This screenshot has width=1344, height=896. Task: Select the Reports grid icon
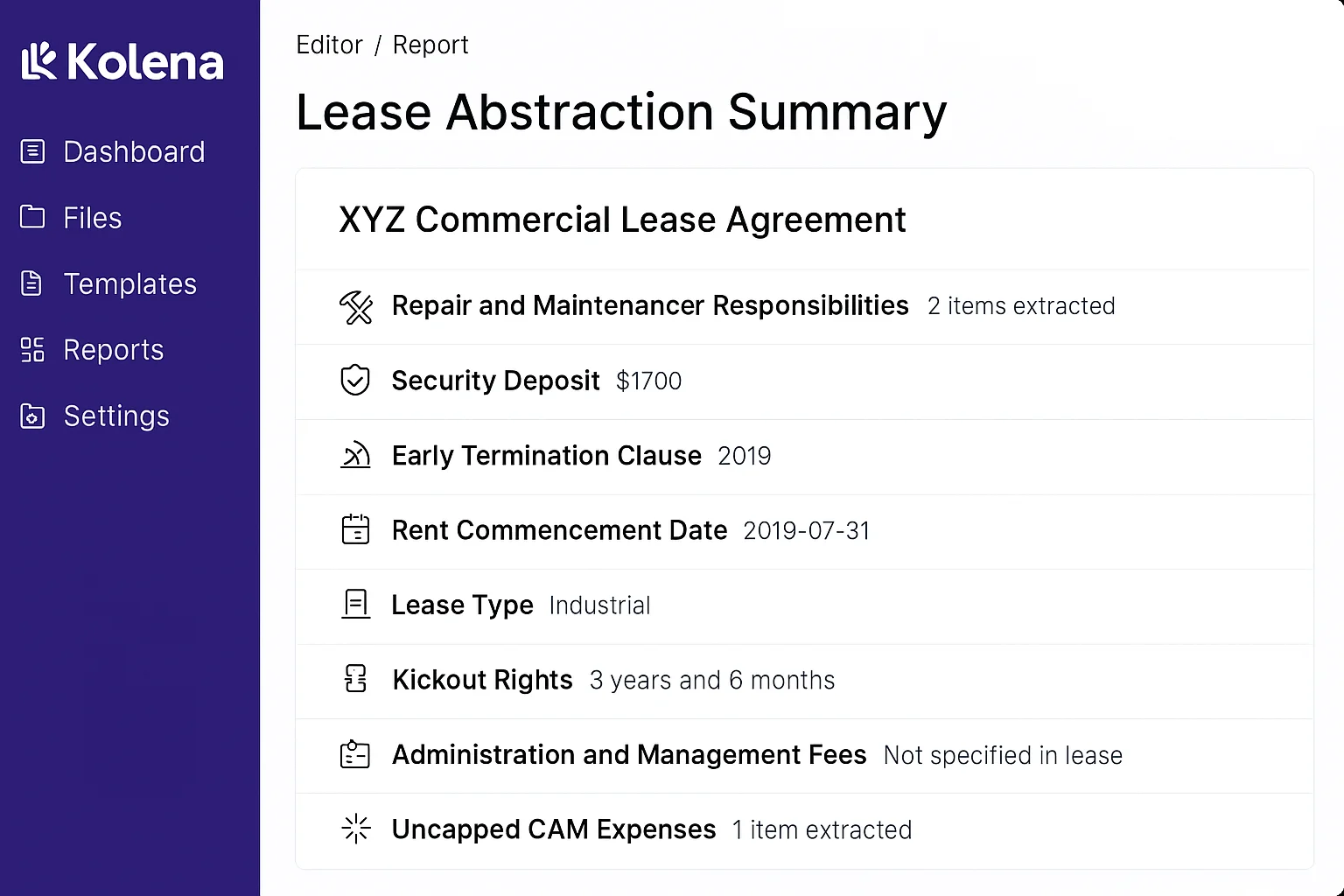click(x=32, y=349)
